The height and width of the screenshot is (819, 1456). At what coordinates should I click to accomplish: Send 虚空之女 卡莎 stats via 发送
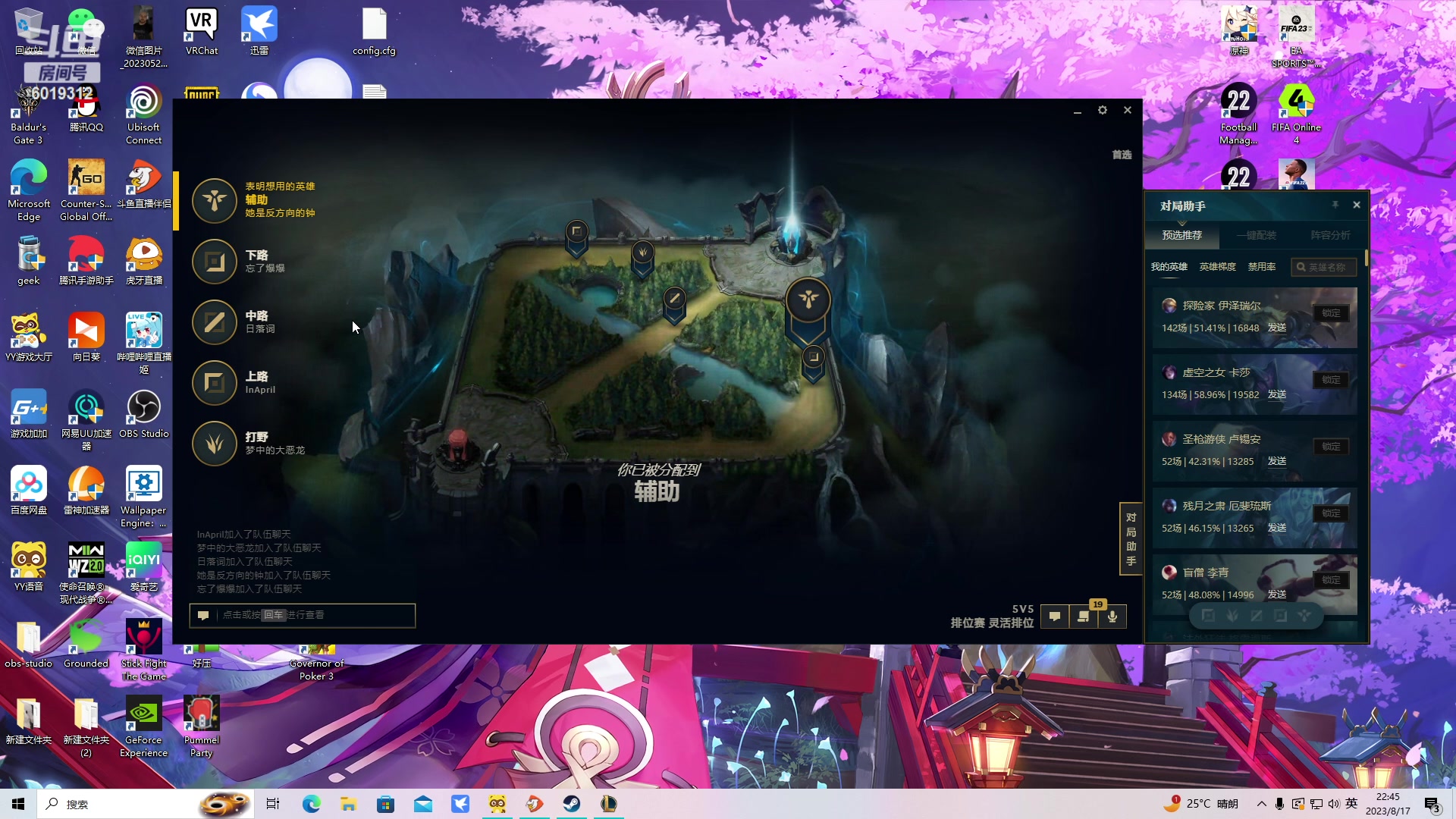pos(1277,394)
